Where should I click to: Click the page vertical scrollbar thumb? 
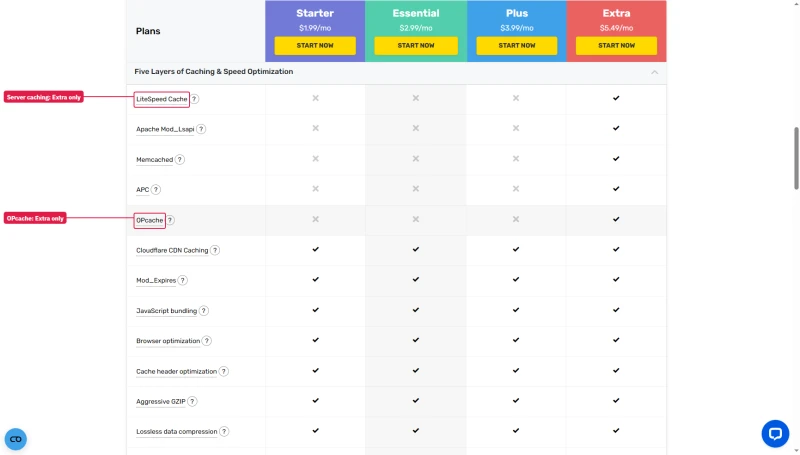click(796, 159)
